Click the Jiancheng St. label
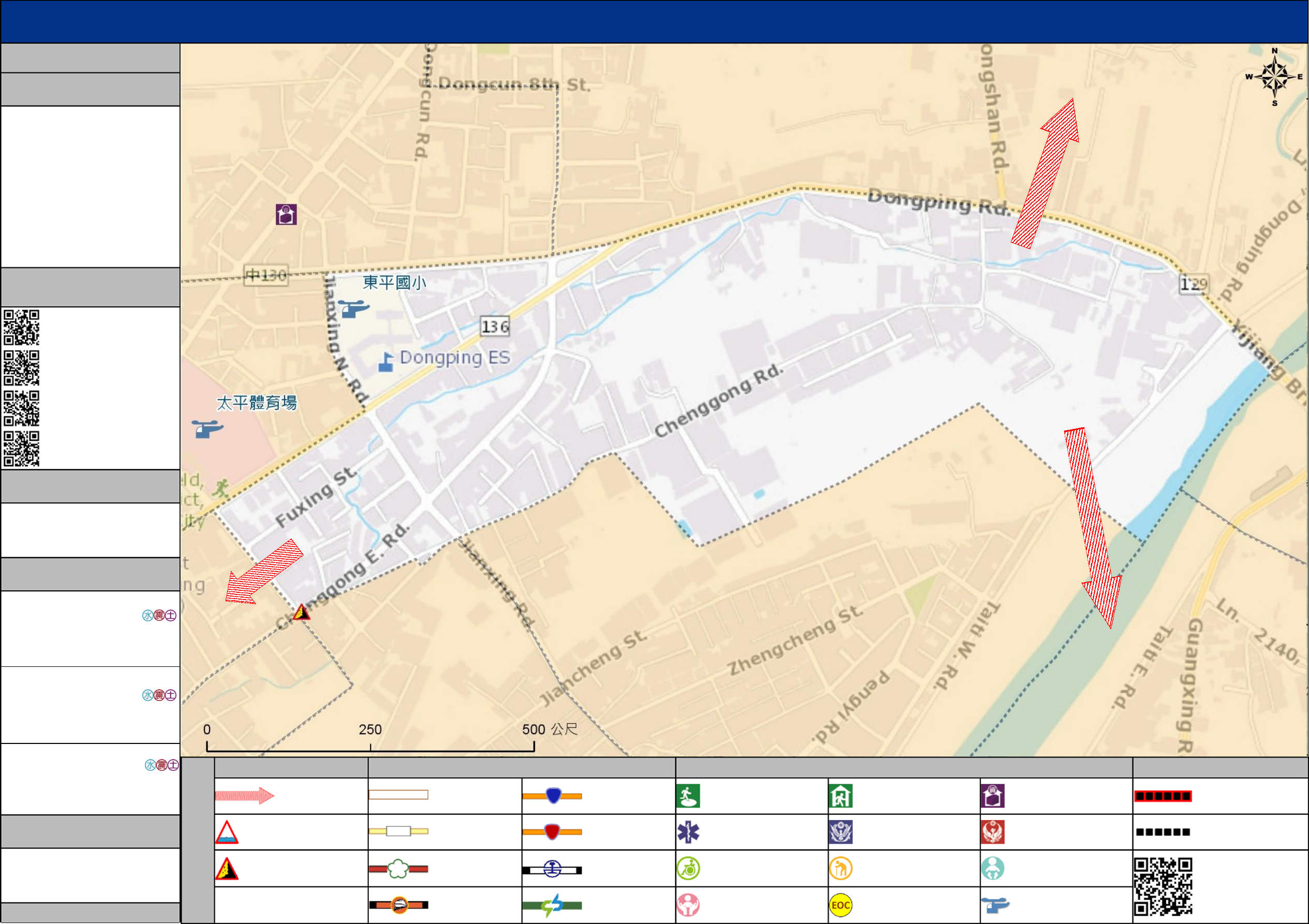 [593, 667]
